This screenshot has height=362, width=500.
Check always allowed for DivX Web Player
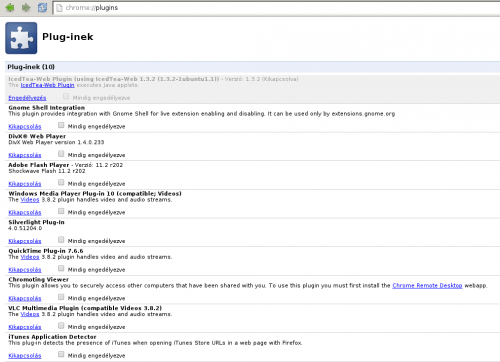click(x=61, y=154)
